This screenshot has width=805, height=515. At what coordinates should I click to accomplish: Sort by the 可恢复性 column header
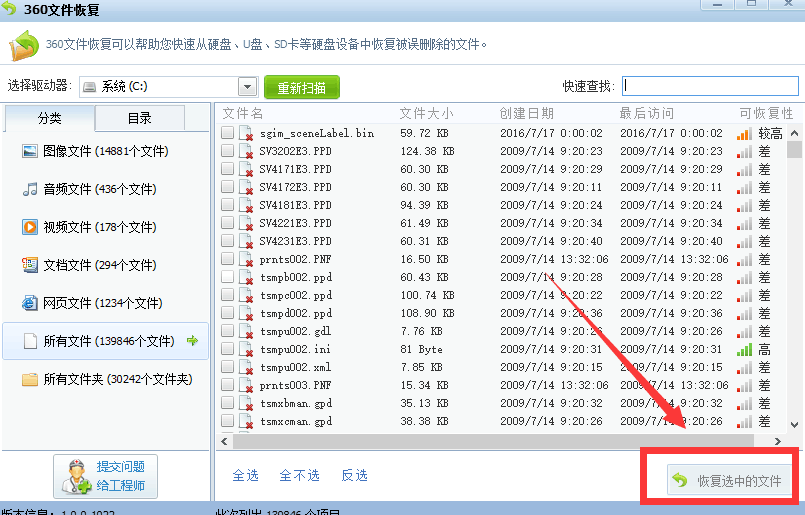(766, 113)
